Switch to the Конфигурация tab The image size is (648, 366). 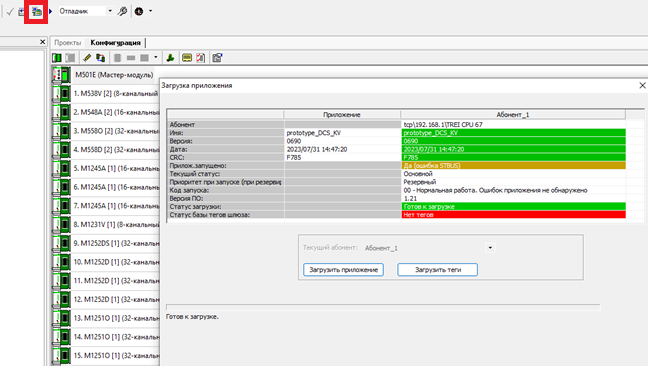pos(116,43)
